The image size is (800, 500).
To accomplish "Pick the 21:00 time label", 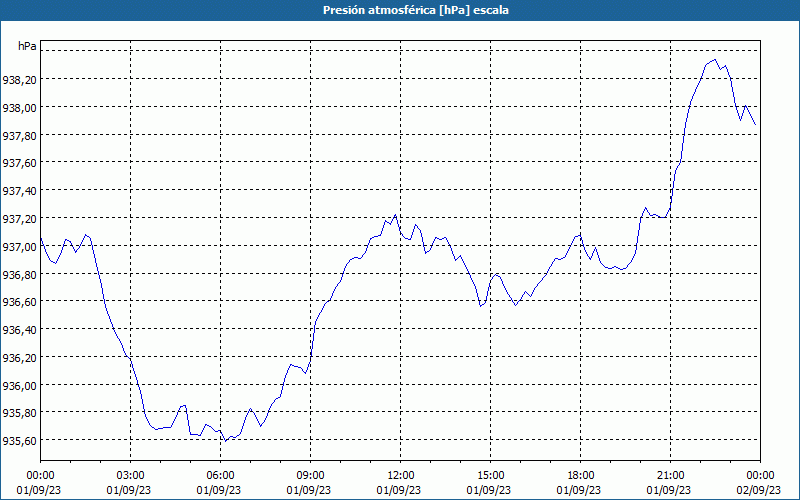I will (670, 476).
